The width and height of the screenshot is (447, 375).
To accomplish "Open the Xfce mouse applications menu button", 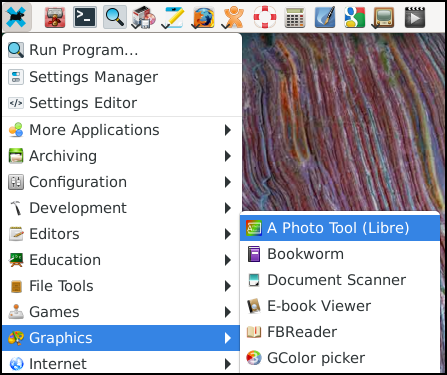I will 17,17.
